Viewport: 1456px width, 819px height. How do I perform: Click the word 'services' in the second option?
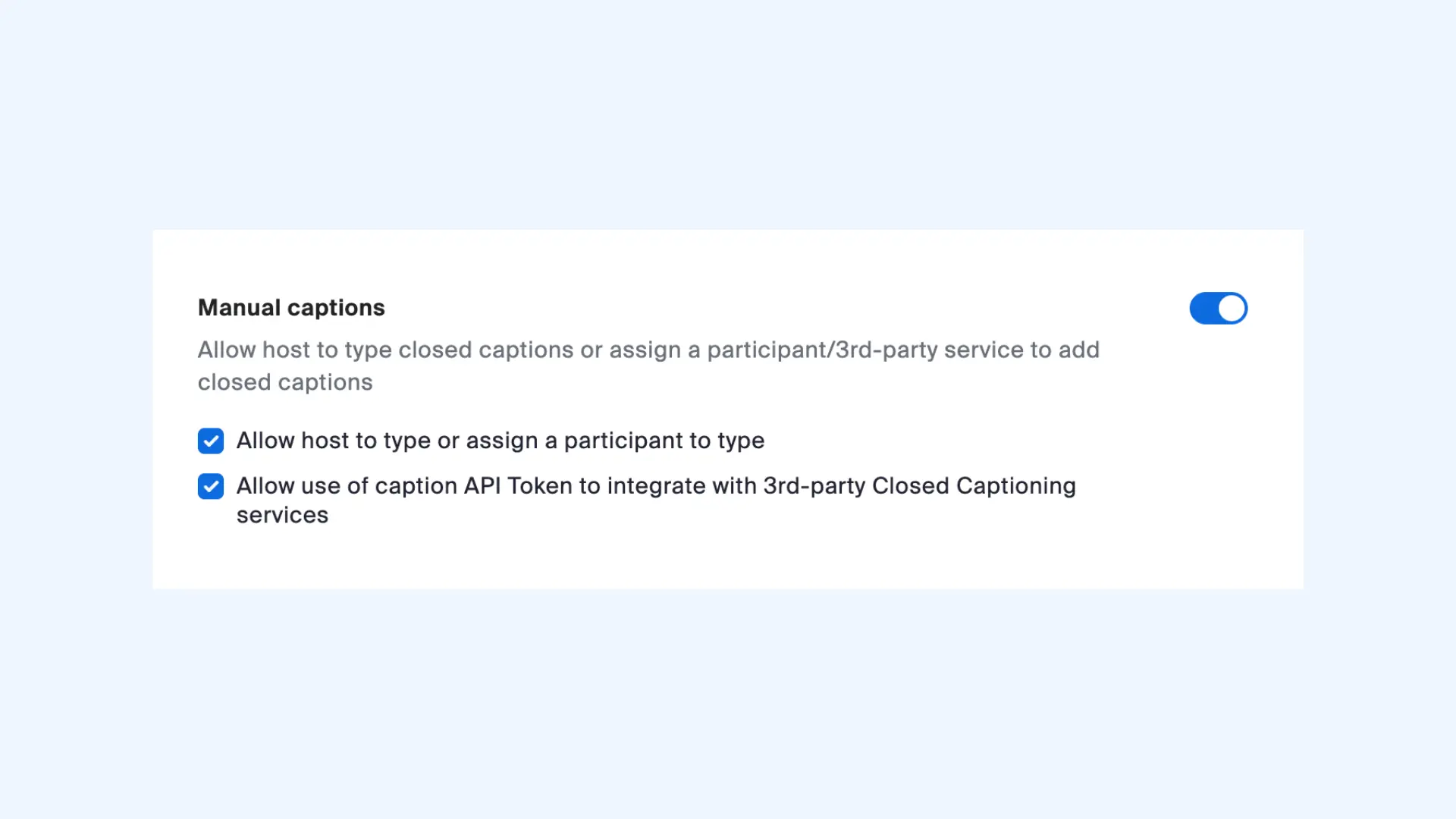282,515
